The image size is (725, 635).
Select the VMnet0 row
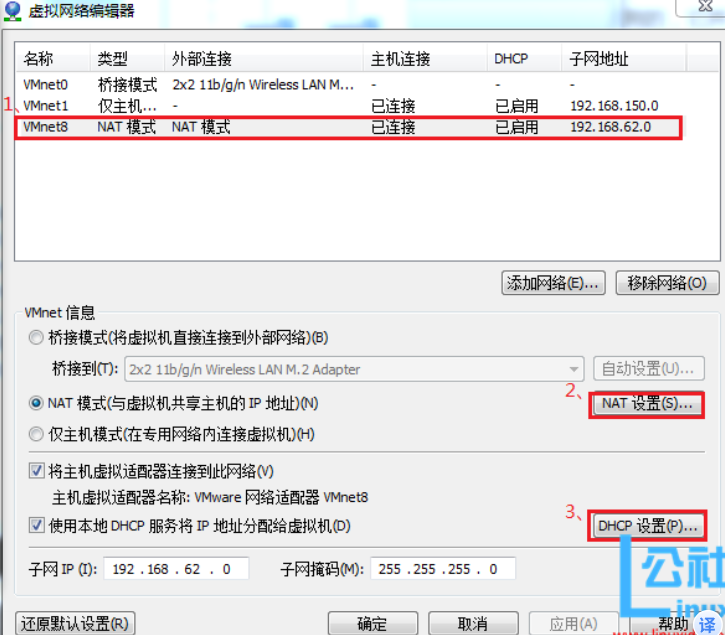click(x=349, y=85)
